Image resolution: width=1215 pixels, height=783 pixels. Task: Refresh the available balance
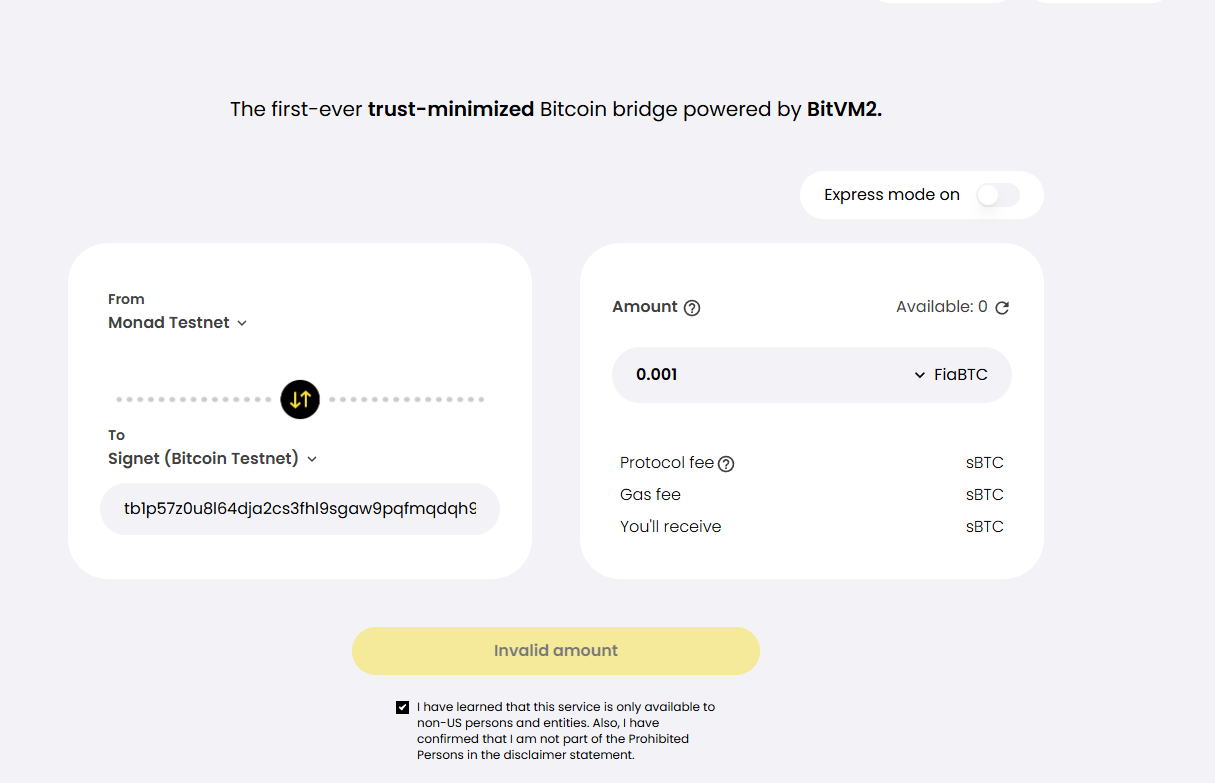click(x=1002, y=308)
